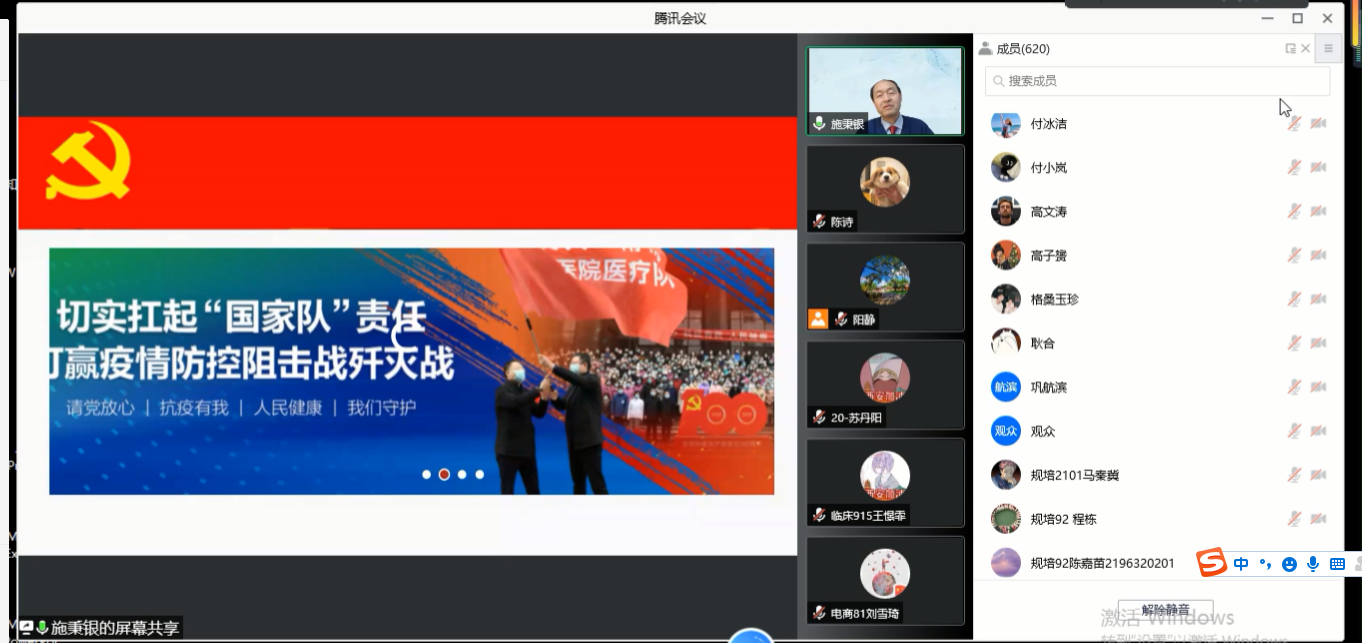Click the camera icon for 耿合

pyautogui.click(x=1318, y=343)
